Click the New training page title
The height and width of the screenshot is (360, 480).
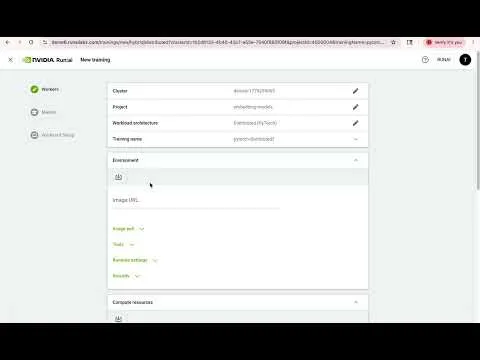pyautogui.click(x=95, y=60)
